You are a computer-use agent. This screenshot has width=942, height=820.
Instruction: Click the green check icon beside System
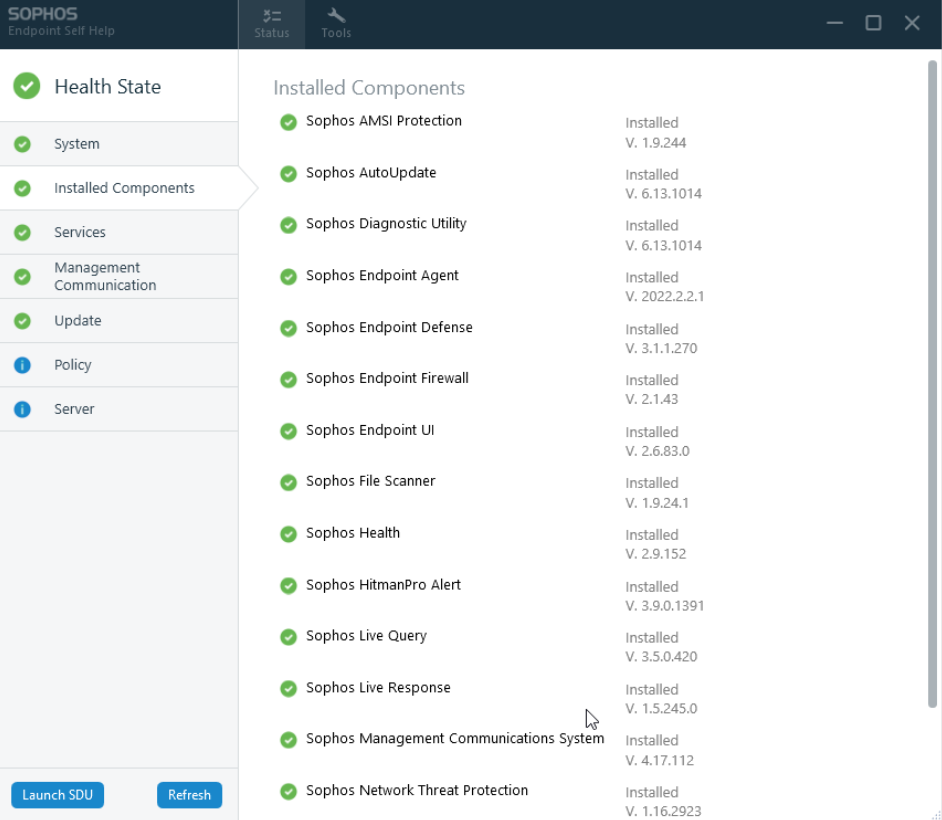click(22, 144)
